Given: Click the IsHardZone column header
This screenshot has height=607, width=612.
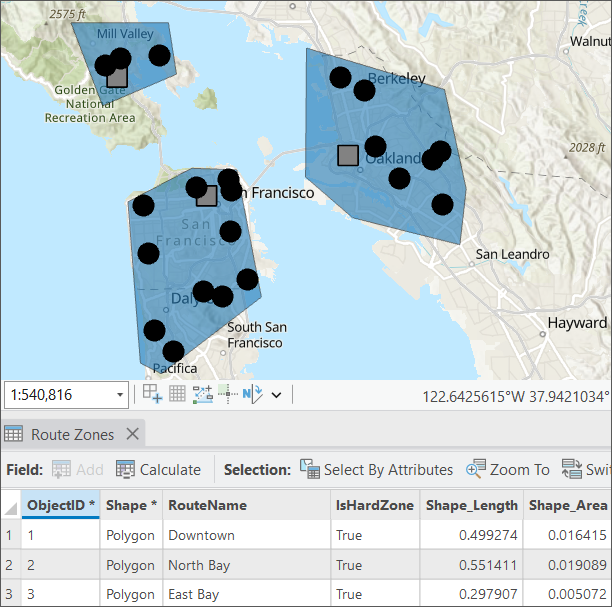Looking at the screenshot, I should [374, 505].
